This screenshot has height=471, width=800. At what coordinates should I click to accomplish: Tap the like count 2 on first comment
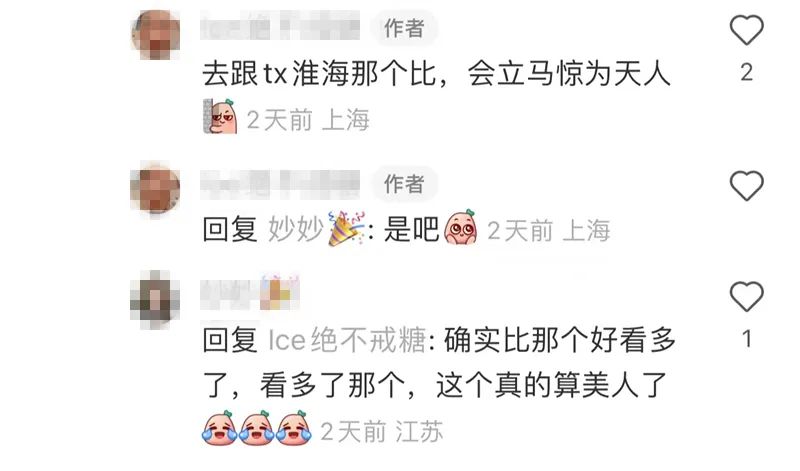(746, 72)
